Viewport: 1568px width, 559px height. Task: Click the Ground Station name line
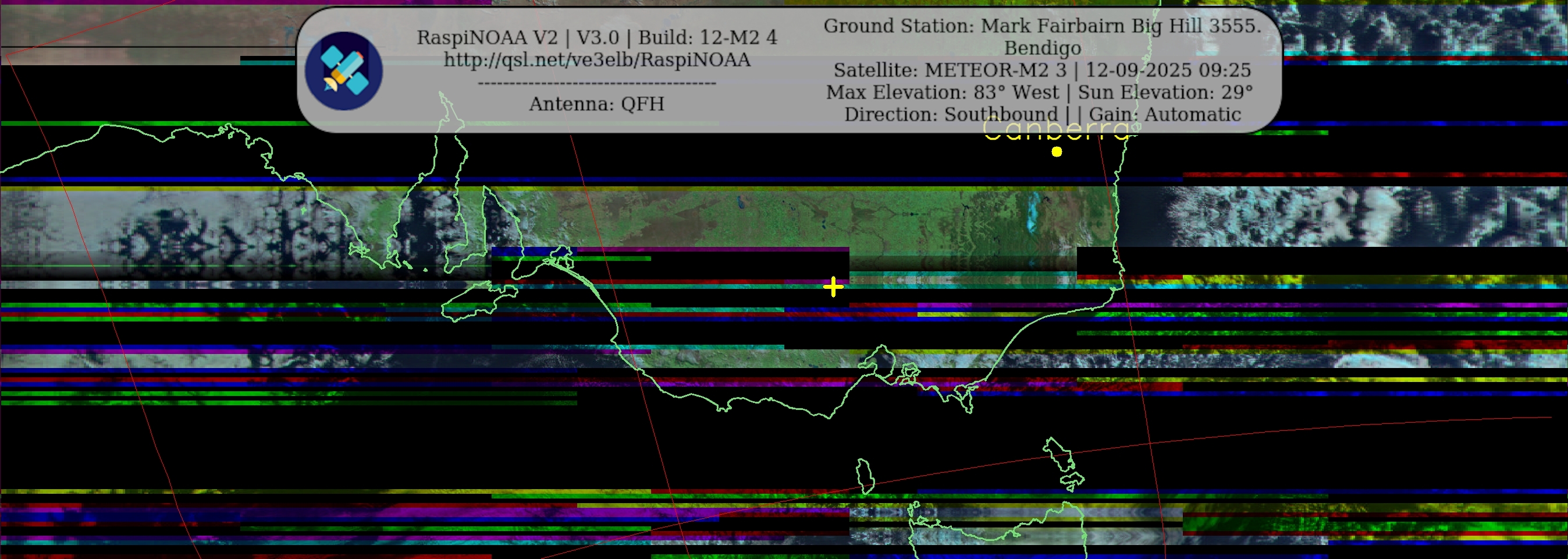click(x=1042, y=26)
